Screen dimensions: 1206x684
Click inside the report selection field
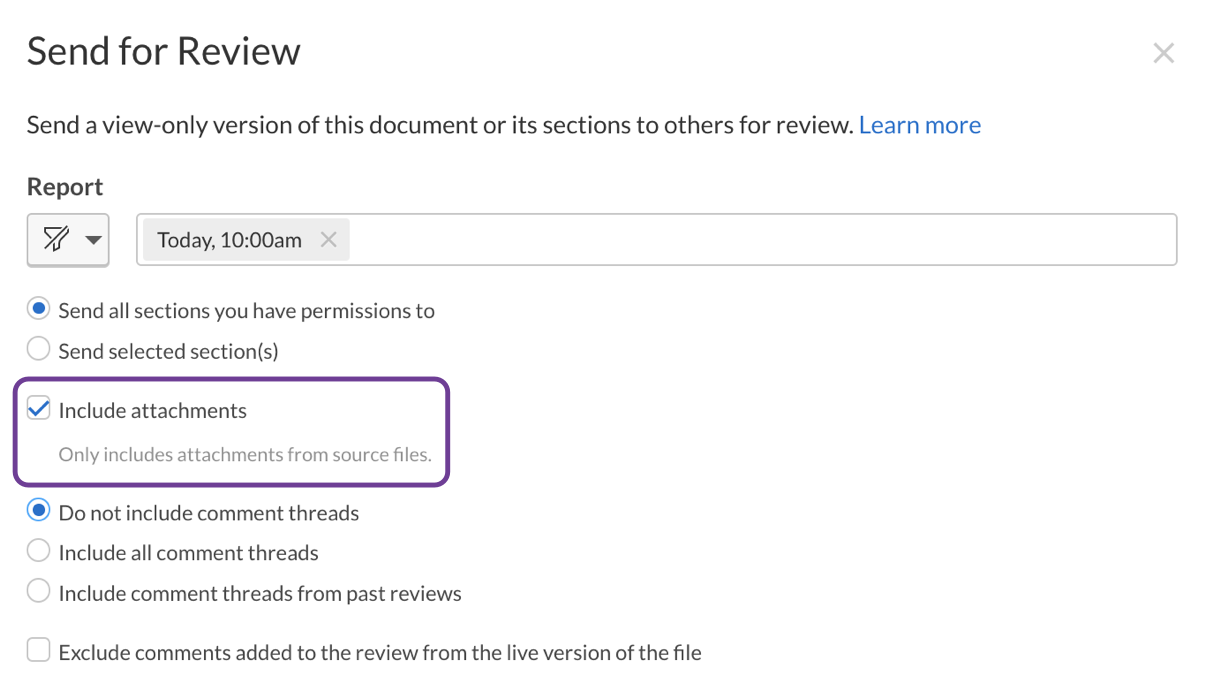pos(700,239)
